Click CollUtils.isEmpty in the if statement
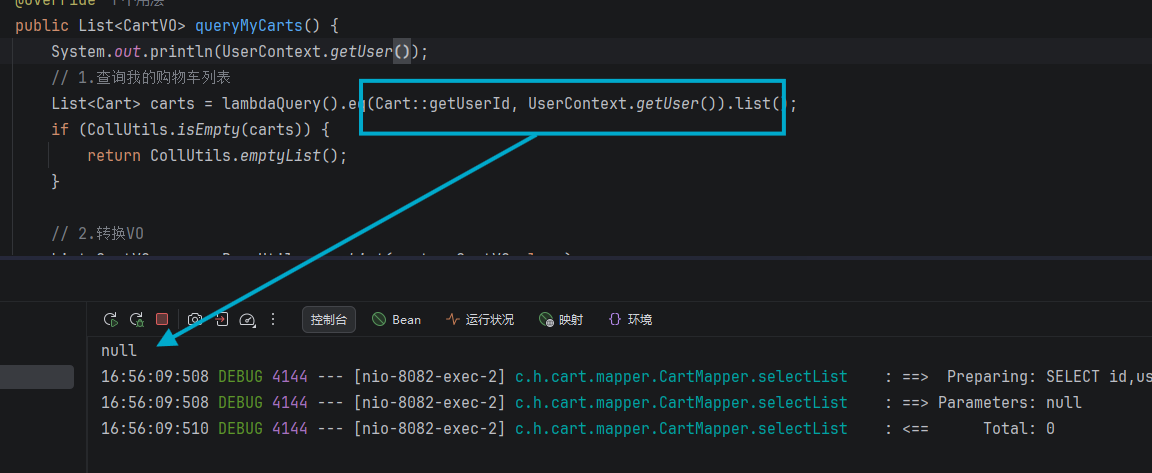Viewport: 1152px width, 473px height. [x=168, y=130]
